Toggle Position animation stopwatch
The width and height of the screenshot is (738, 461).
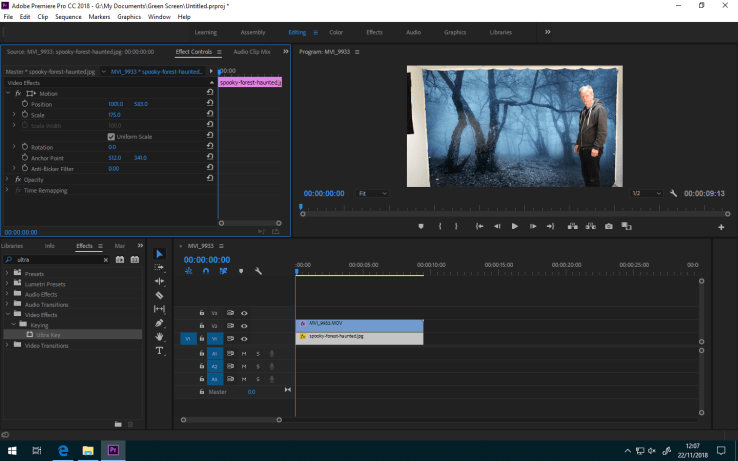[x=25, y=104]
